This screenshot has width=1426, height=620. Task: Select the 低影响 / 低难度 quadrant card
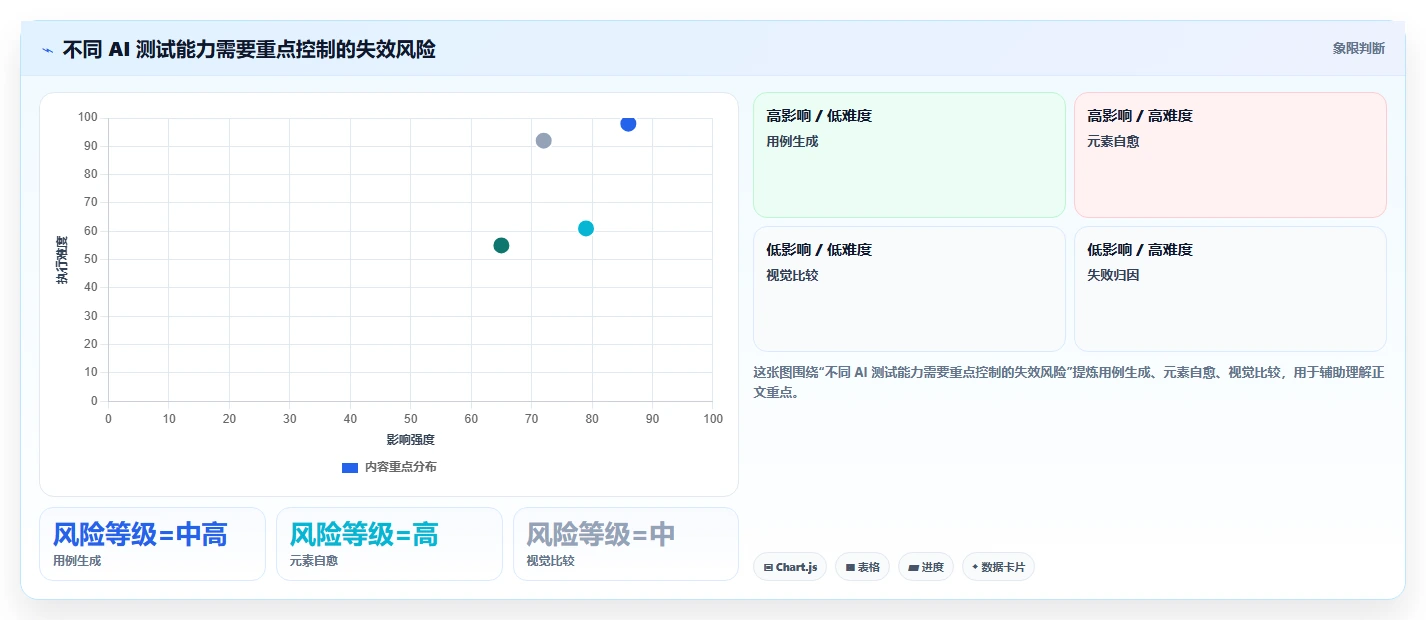click(909, 289)
